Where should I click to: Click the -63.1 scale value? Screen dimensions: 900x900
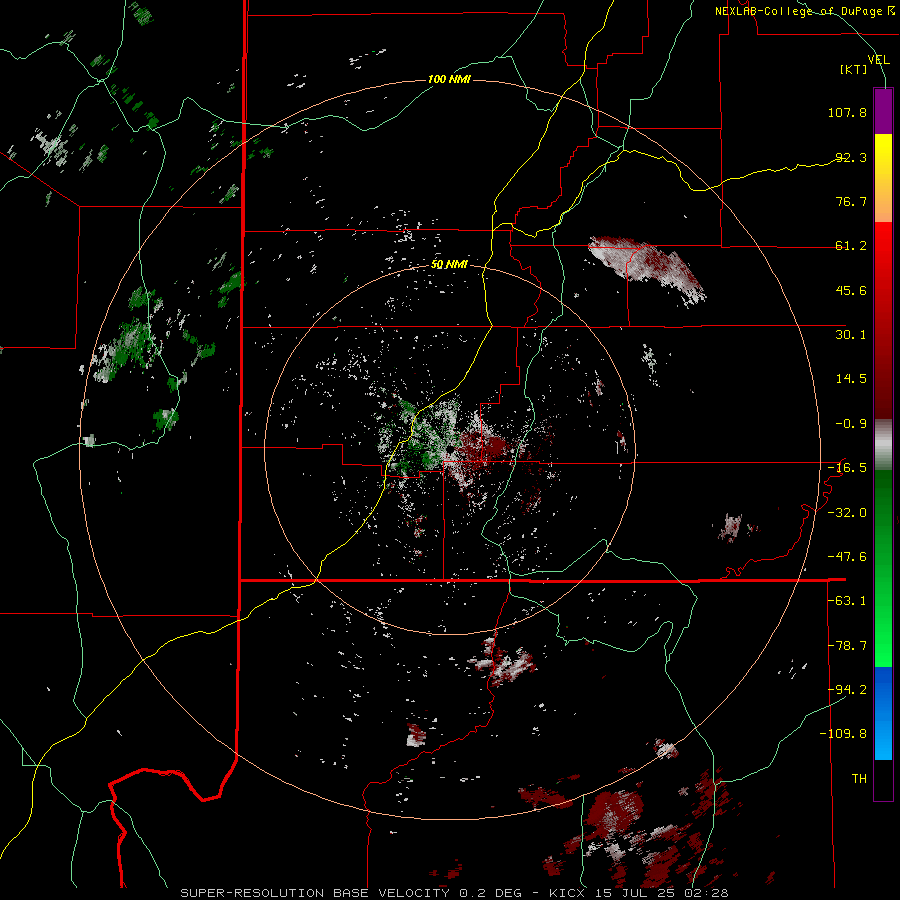847,601
